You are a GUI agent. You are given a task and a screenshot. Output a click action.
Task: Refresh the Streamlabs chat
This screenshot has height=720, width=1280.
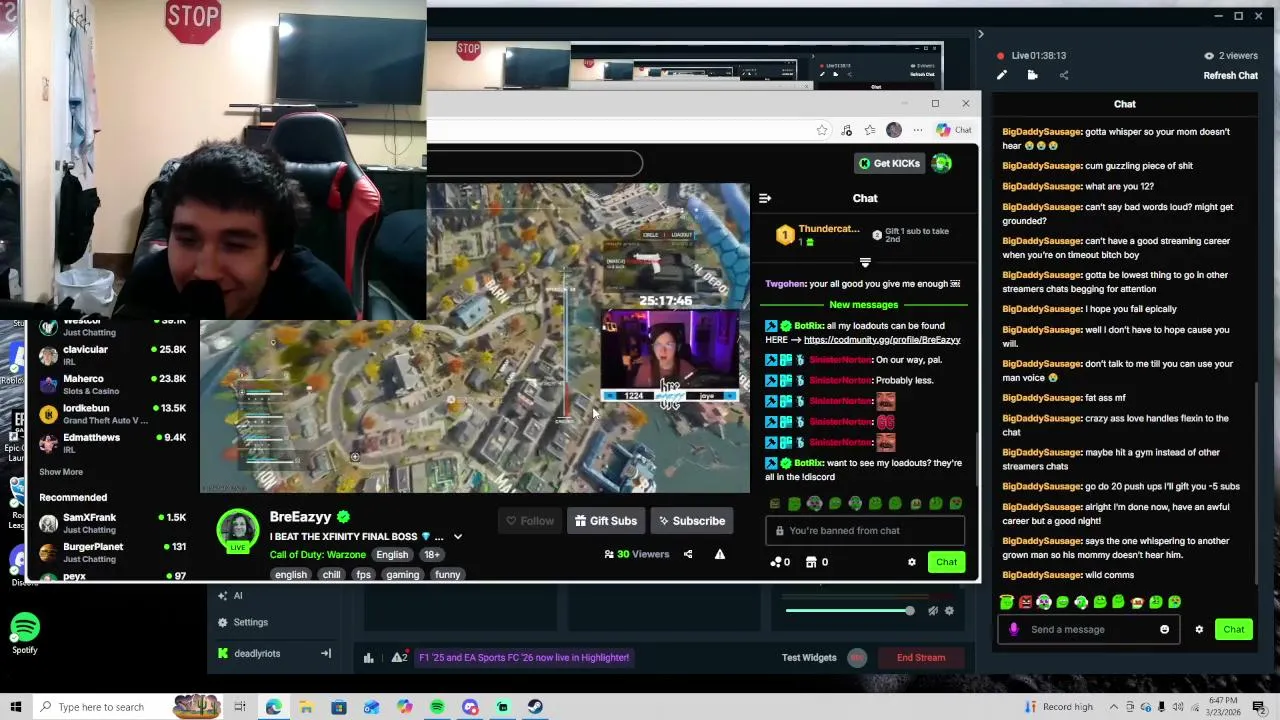(1230, 76)
